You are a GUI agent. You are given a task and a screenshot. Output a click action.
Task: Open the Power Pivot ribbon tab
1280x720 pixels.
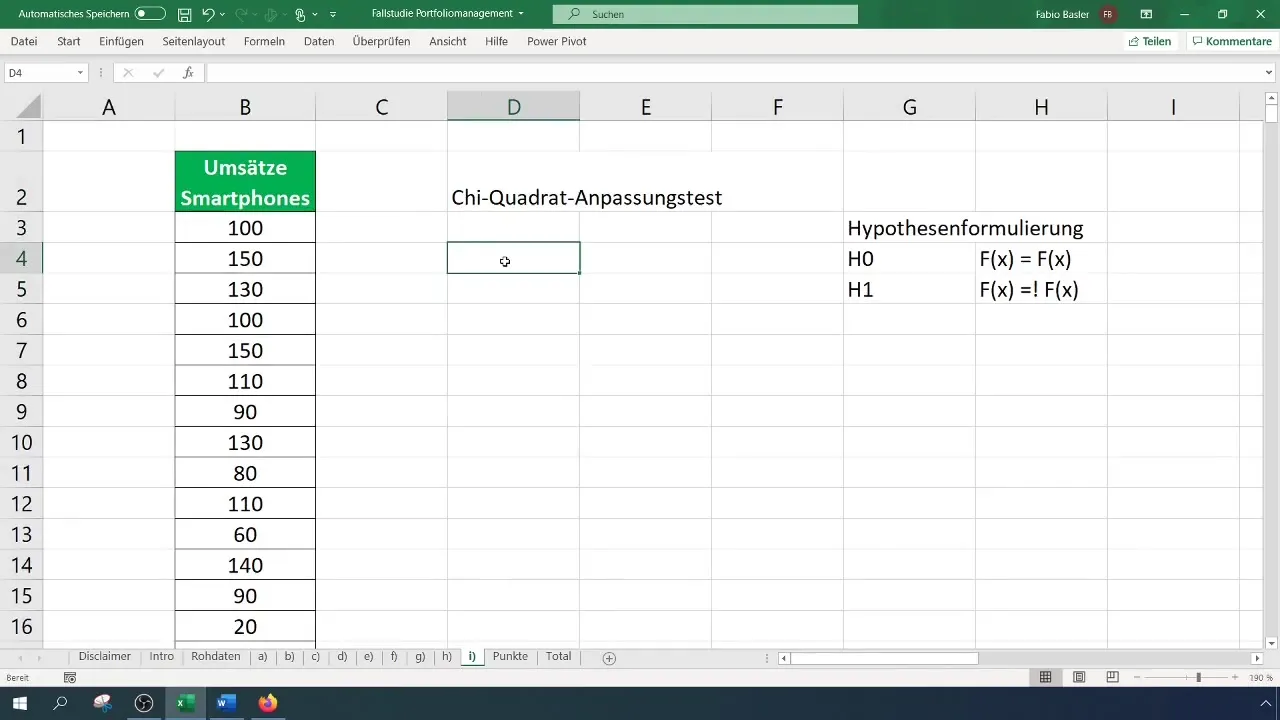557,42
